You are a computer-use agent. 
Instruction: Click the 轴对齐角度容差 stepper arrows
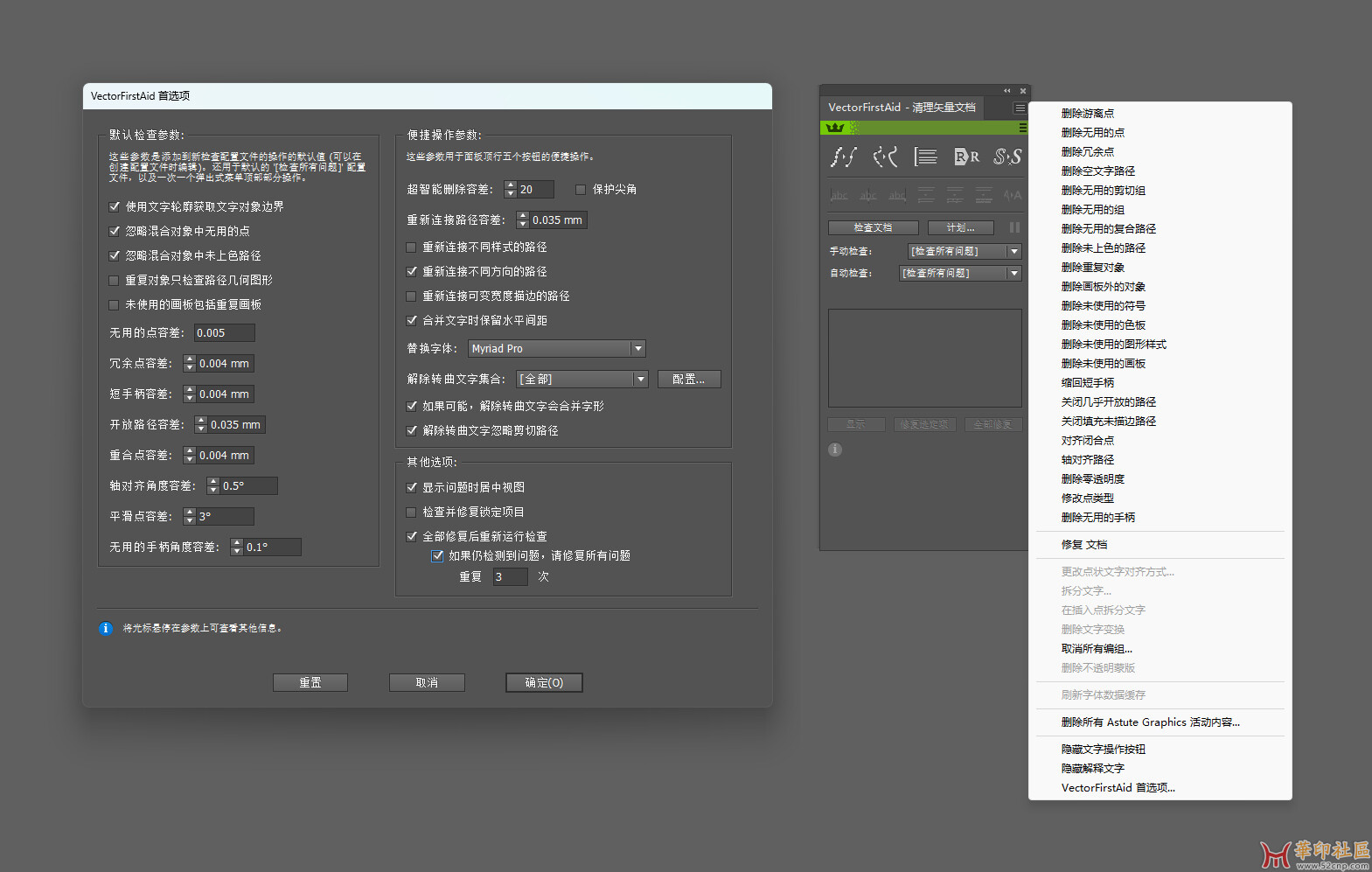click(213, 485)
